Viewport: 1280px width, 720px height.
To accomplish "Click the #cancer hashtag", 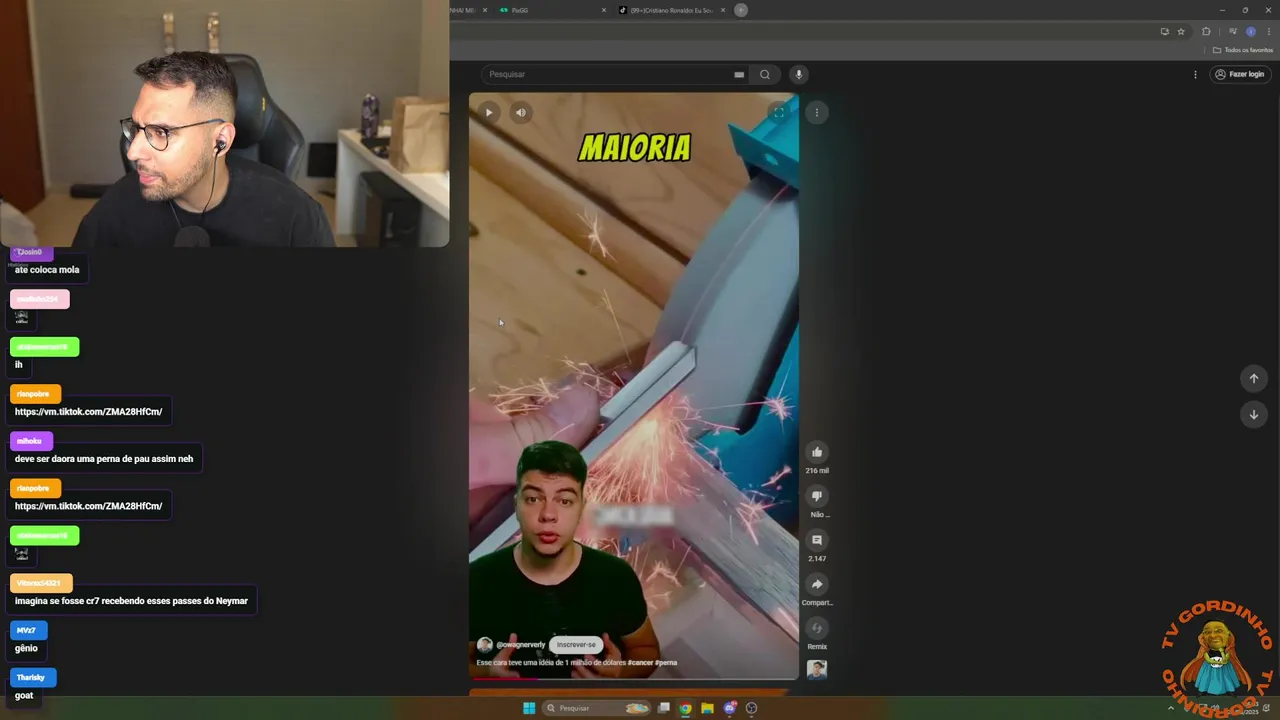I will (x=640, y=663).
